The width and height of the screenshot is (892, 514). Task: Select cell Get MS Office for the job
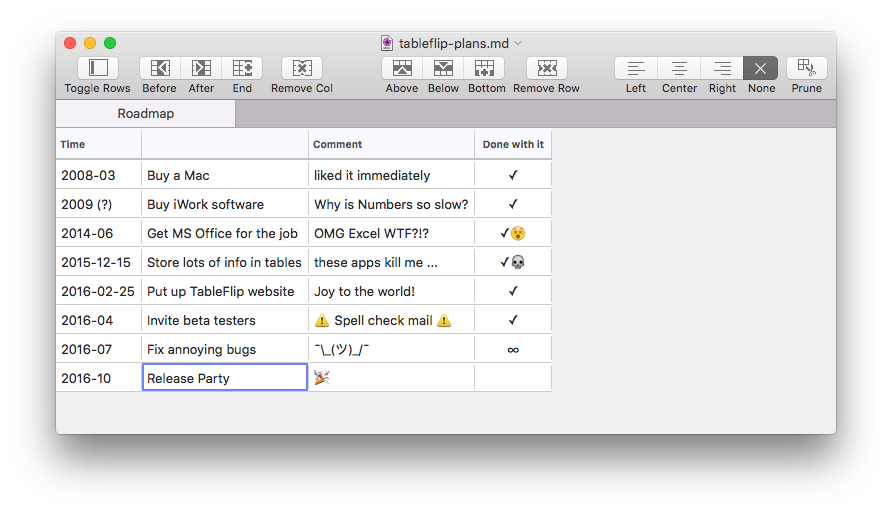pos(225,233)
